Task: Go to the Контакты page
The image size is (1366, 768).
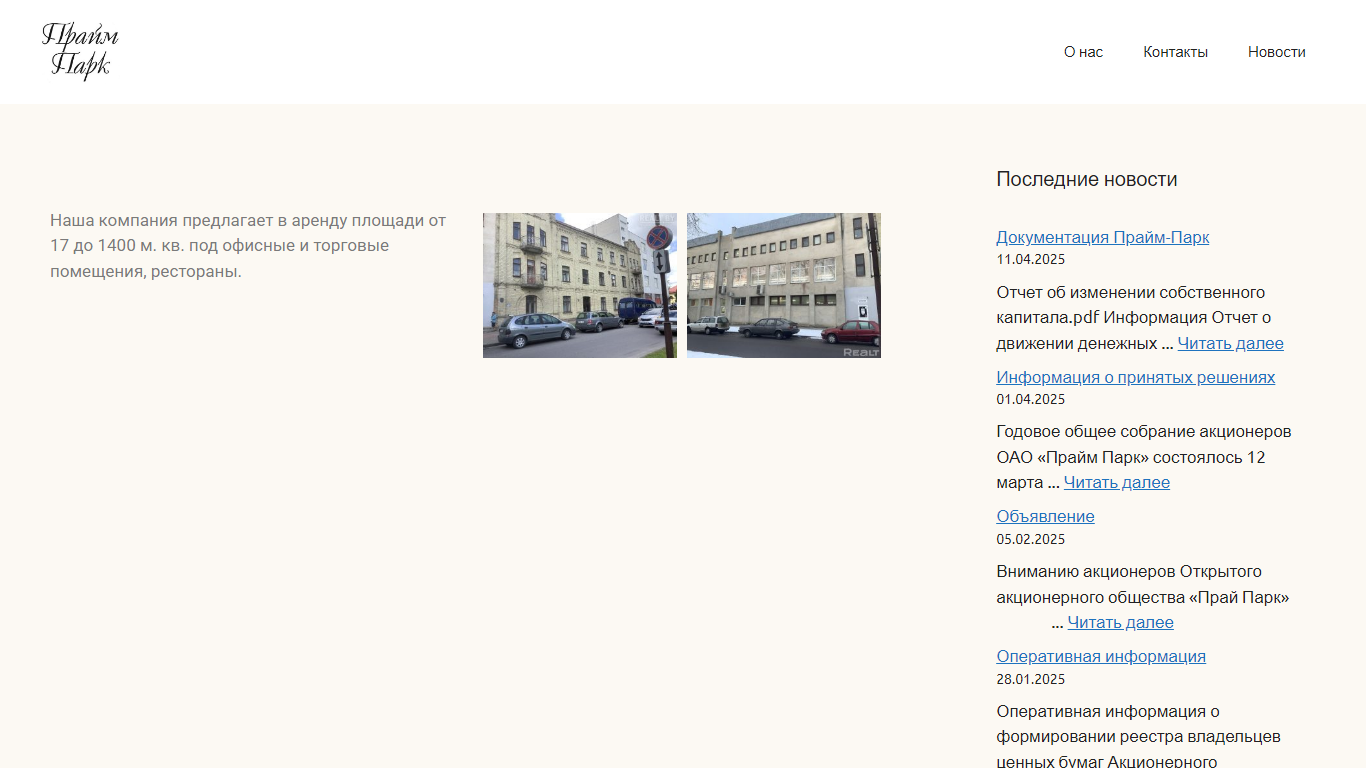Action: pyautogui.click(x=1175, y=52)
